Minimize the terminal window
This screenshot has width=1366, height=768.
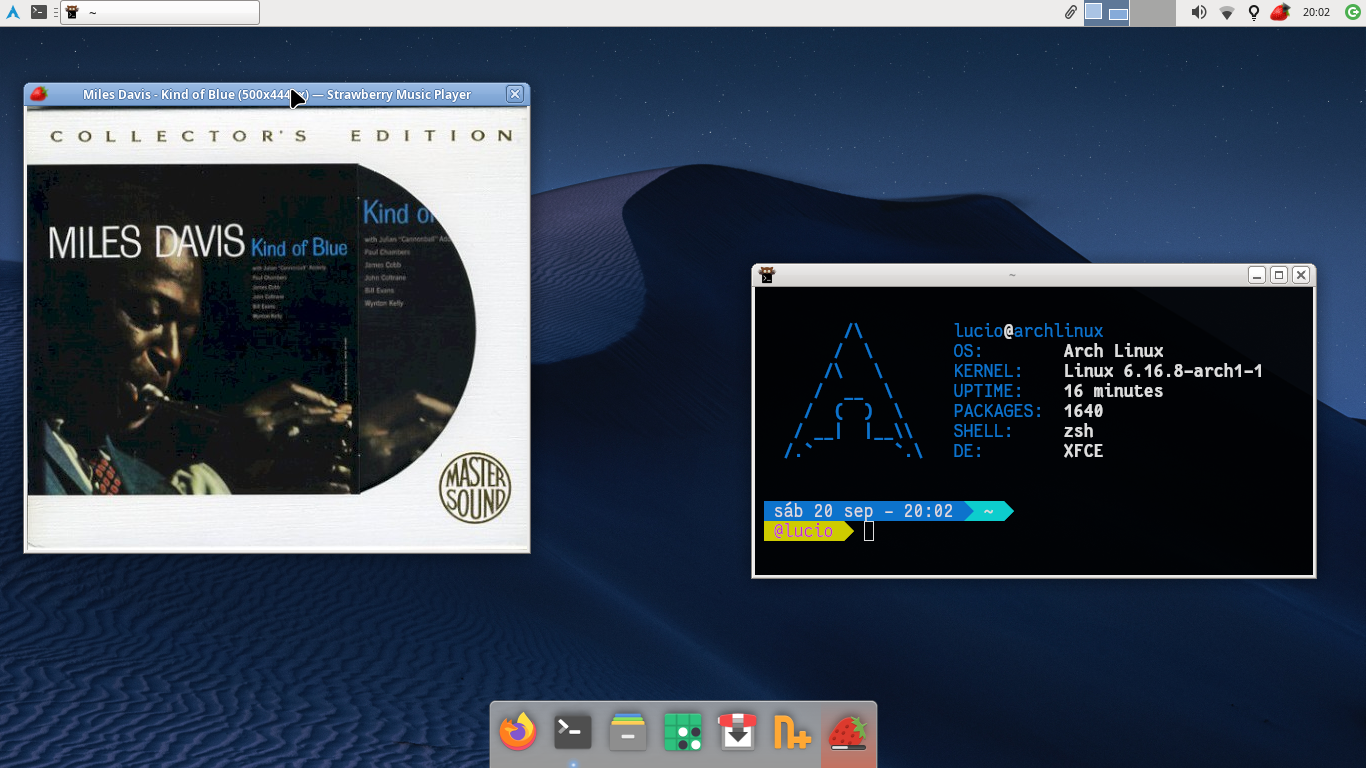[1257, 275]
